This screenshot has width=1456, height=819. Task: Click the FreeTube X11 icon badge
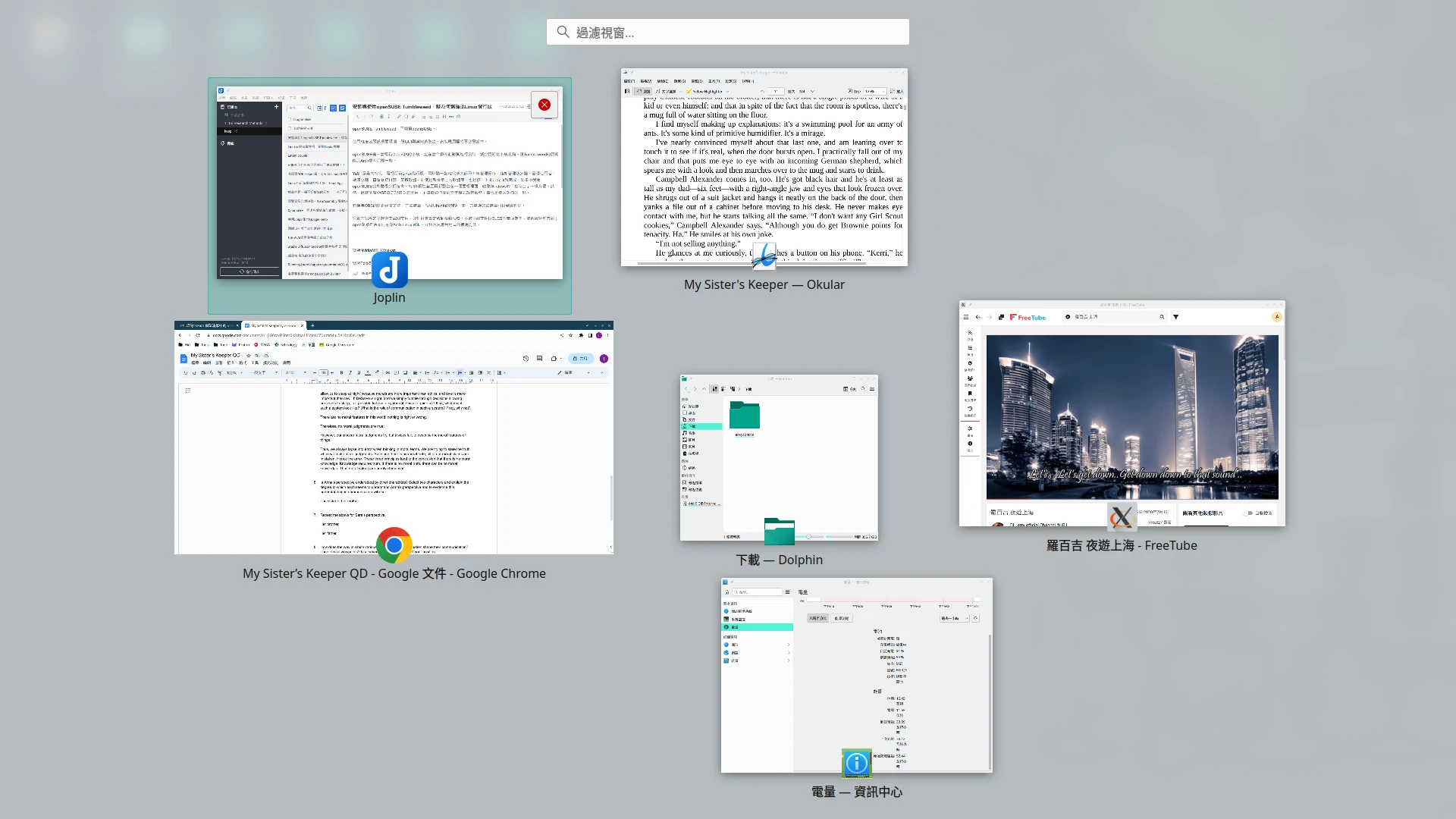click(1122, 518)
